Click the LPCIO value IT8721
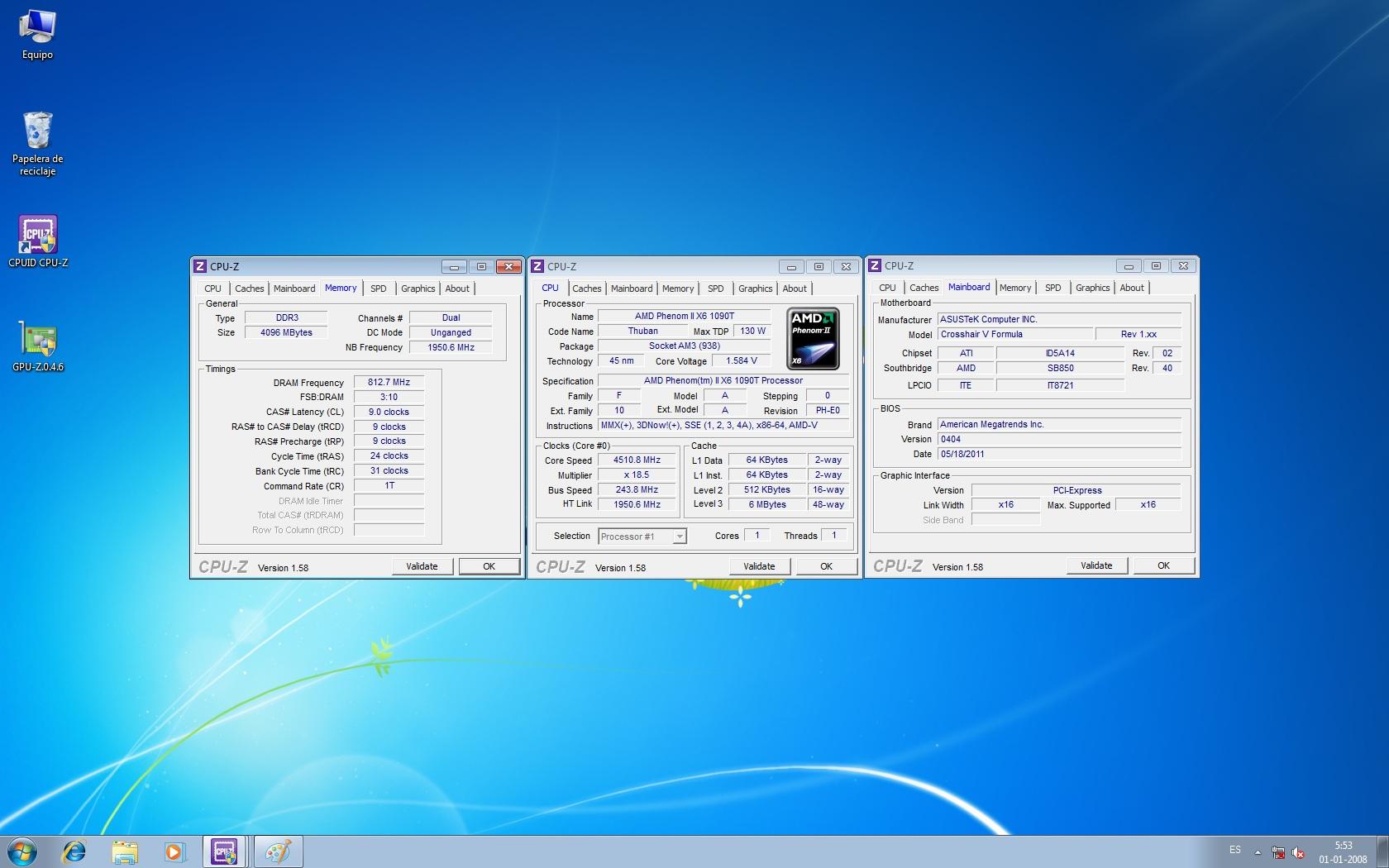This screenshot has width=1389, height=868. pyautogui.click(x=1060, y=386)
